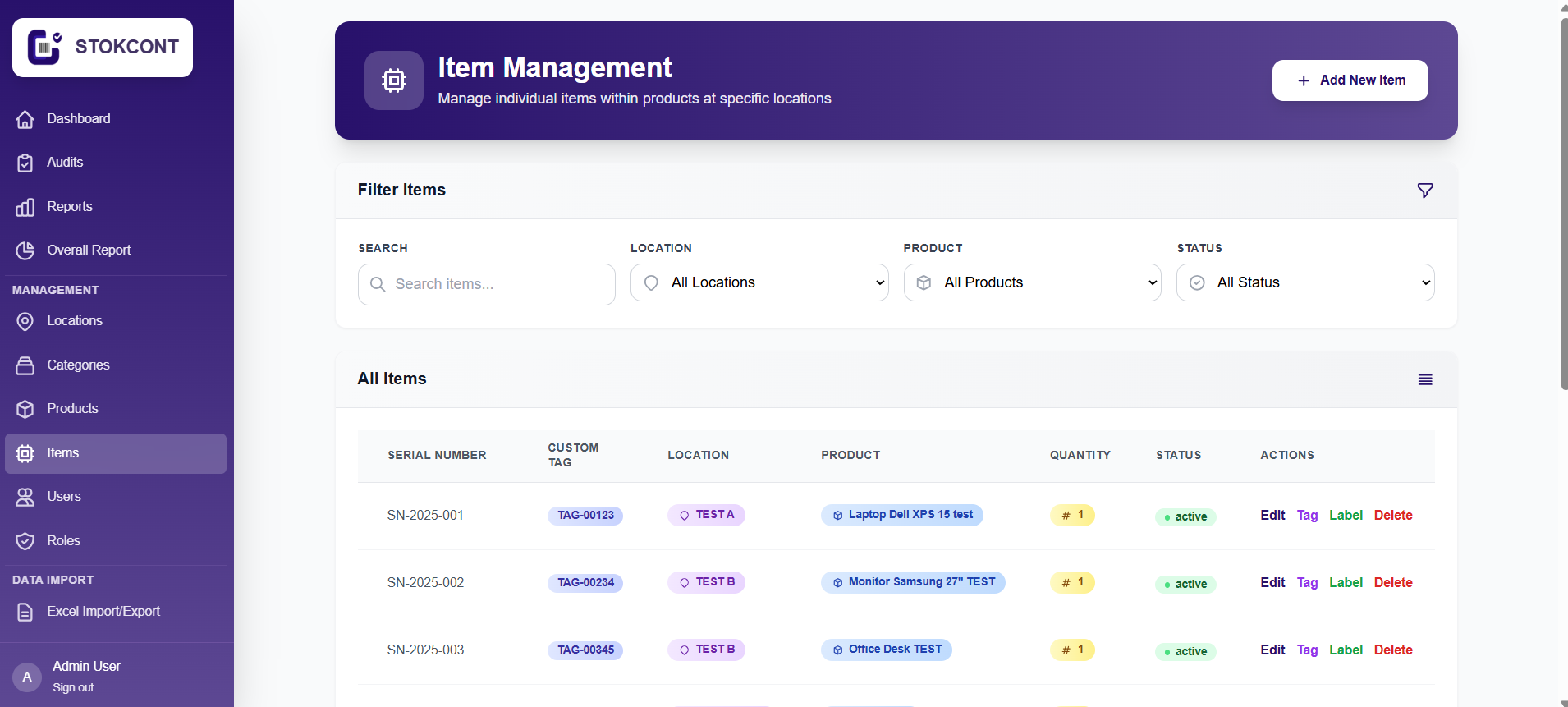The height and width of the screenshot is (707, 1568).
Task: Click the Add New Item button
Action: [x=1350, y=80]
